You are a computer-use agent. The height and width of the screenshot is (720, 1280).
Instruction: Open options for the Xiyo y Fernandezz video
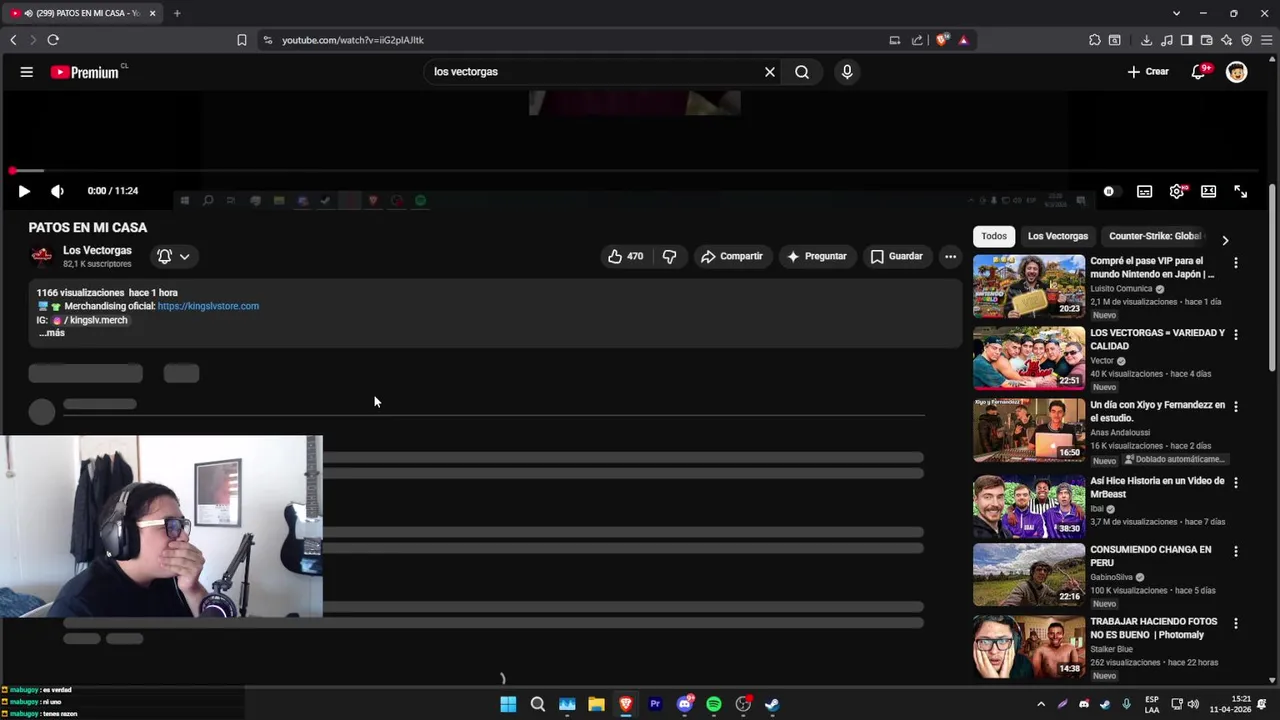[1236, 407]
